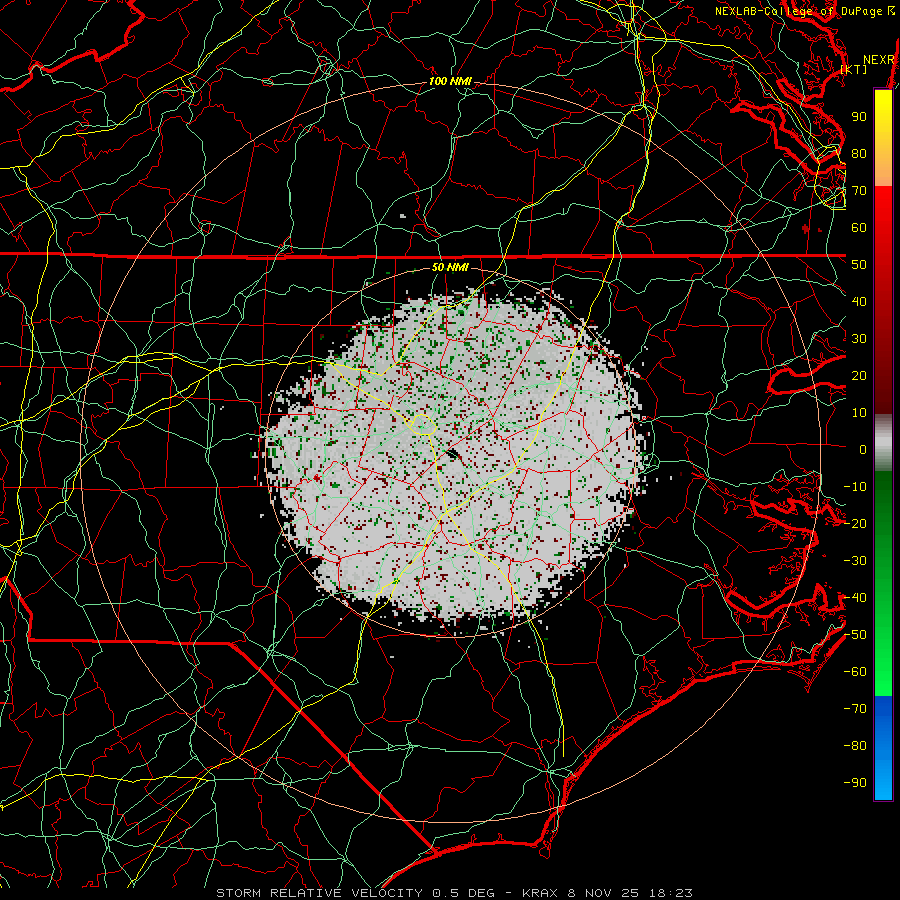Image resolution: width=900 pixels, height=900 pixels.
Task: Click the positive 60 value on velocity scale
Action: click(859, 228)
